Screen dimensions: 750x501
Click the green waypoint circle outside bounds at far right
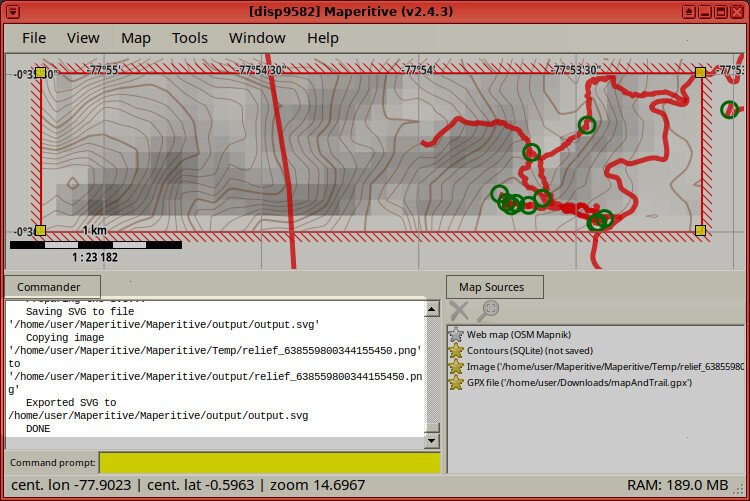pyautogui.click(x=729, y=110)
